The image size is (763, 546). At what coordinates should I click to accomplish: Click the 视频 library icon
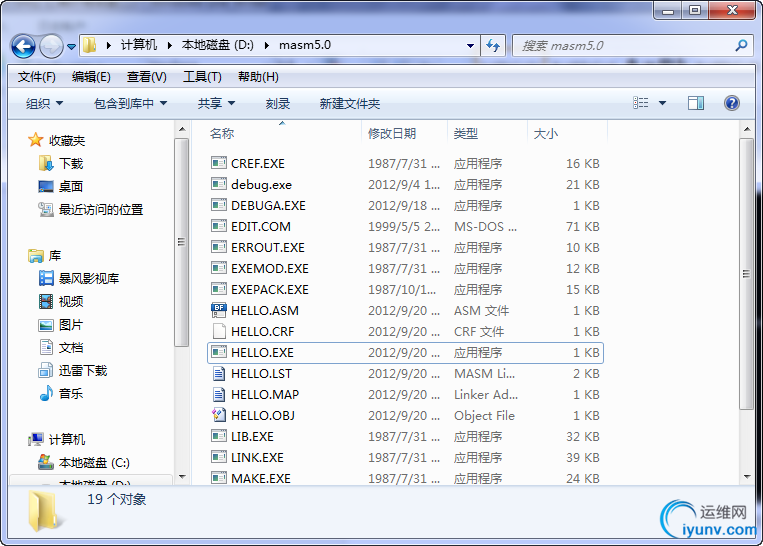(x=46, y=301)
